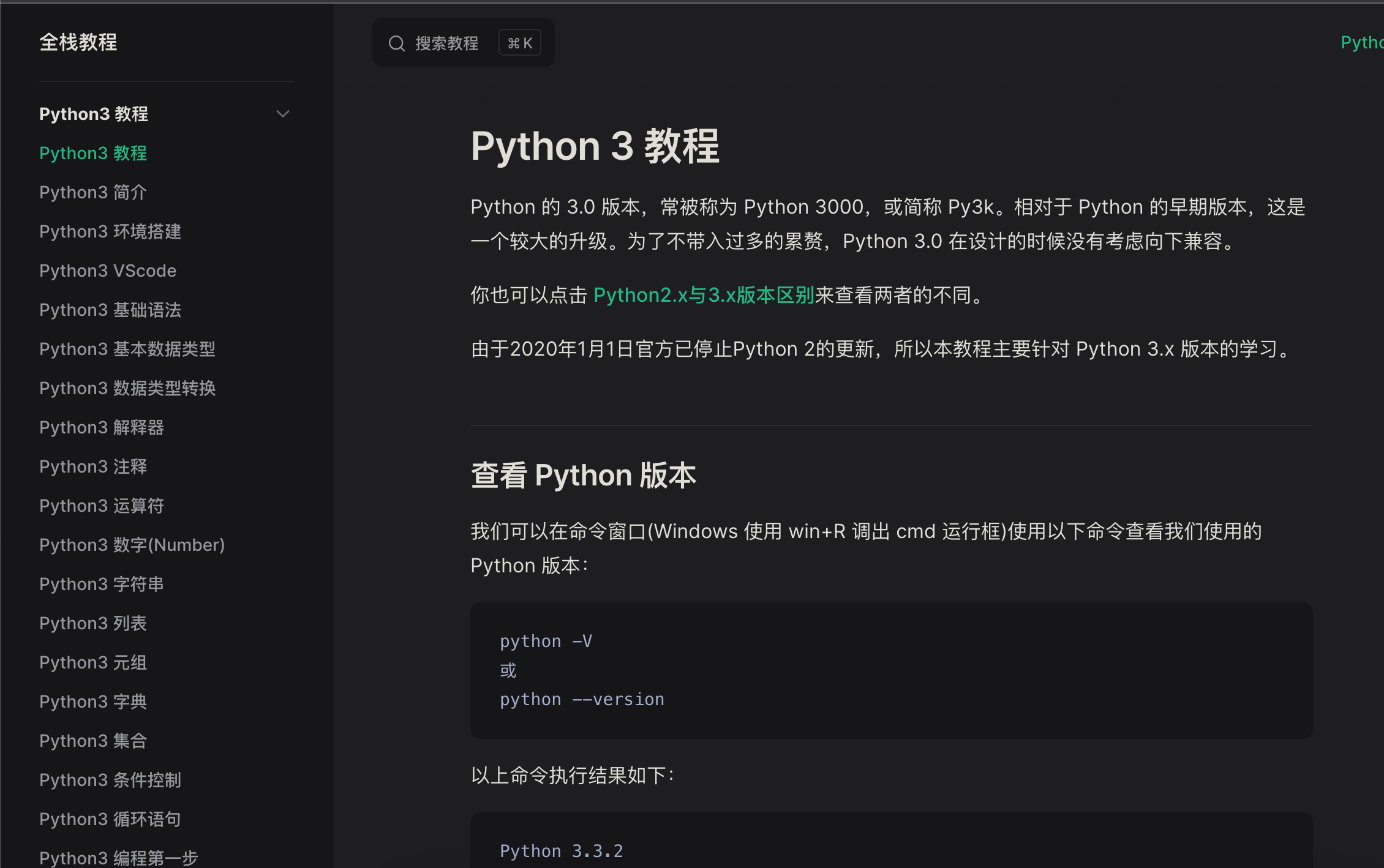
Task: Open Python3 循环语句 sidebar entry
Action: pyautogui.click(x=110, y=819)
